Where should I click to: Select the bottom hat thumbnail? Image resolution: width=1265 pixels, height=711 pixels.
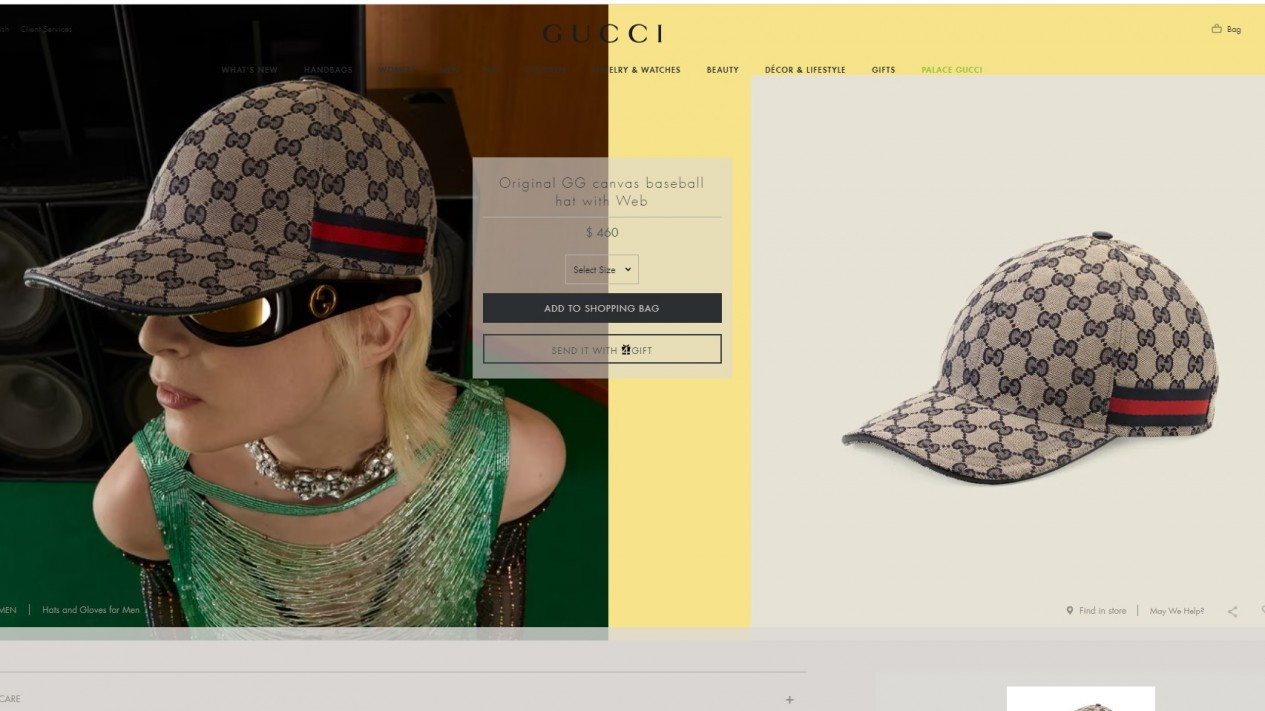point(1080,699)
